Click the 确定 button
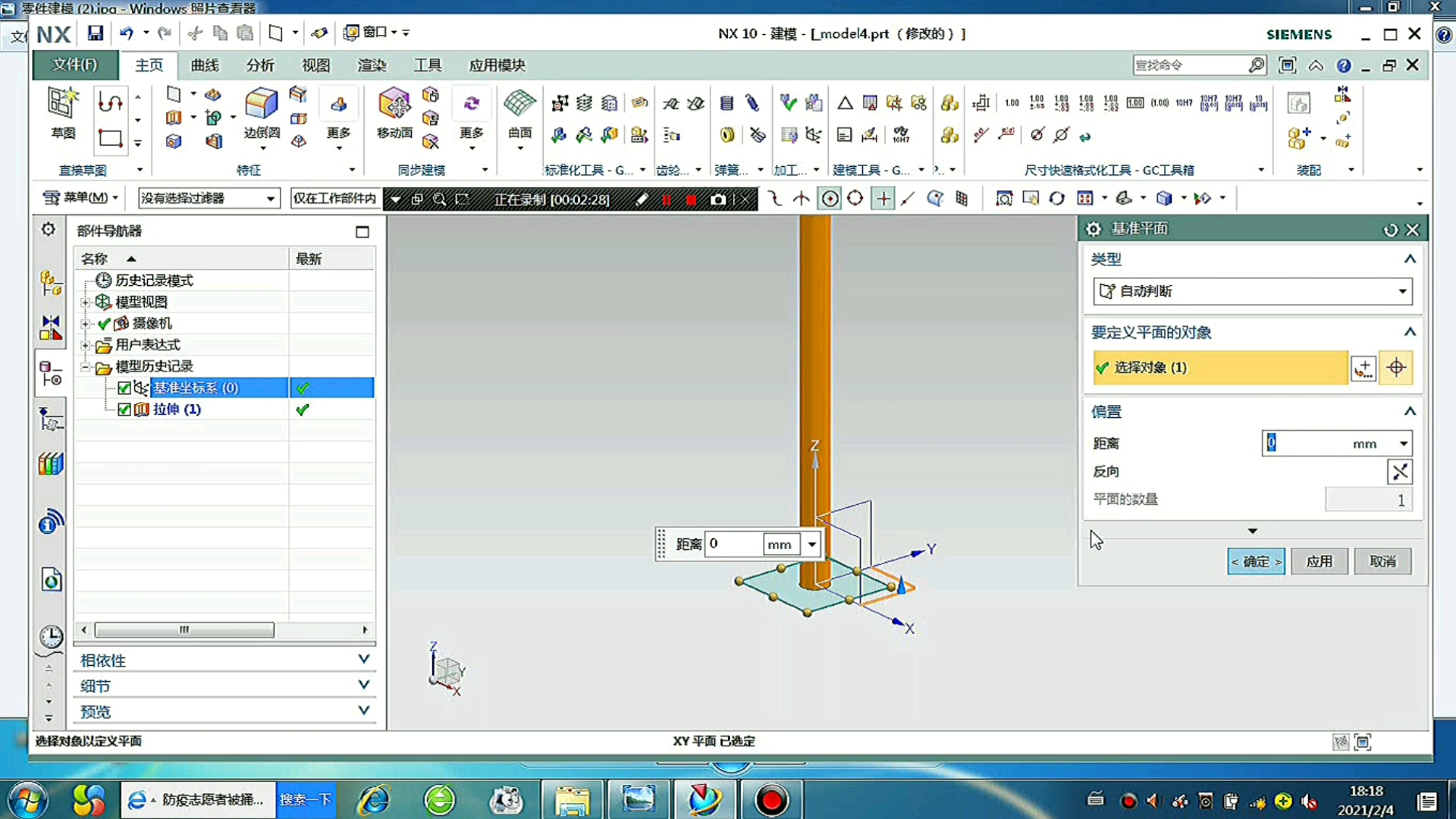The image size is (1456, 819). click(x=1256, y=561)
